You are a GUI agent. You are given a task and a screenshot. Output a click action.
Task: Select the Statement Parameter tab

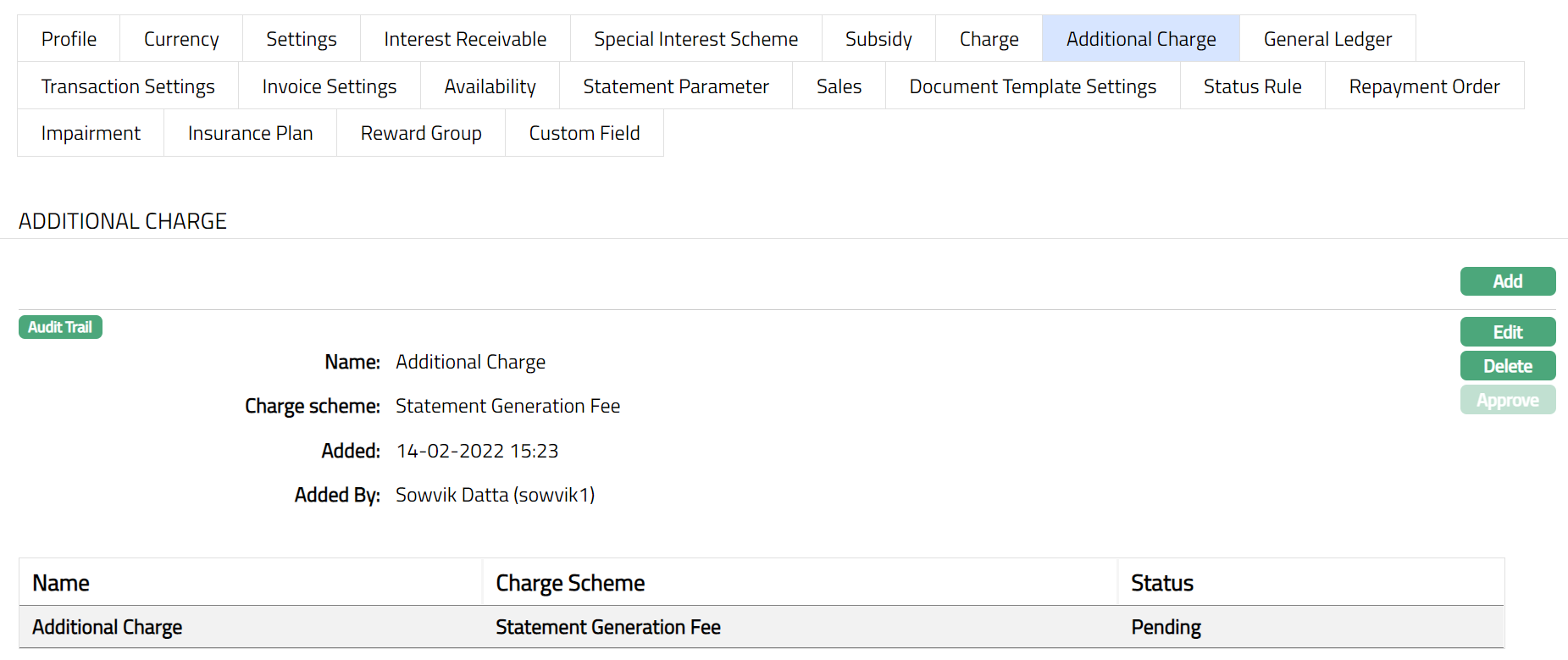click(676, 86)
